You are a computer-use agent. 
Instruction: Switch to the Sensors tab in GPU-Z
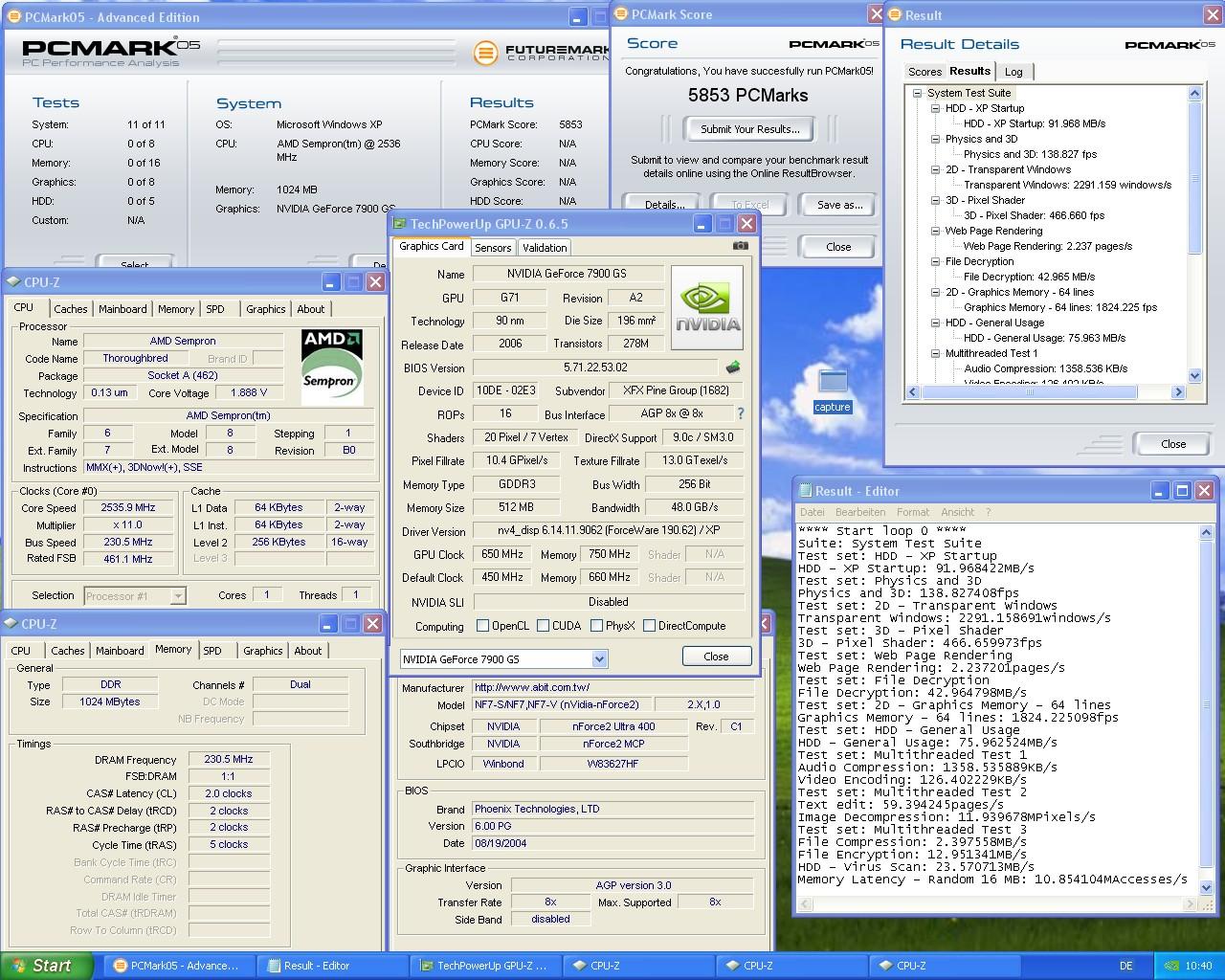(x=493, y=247)
